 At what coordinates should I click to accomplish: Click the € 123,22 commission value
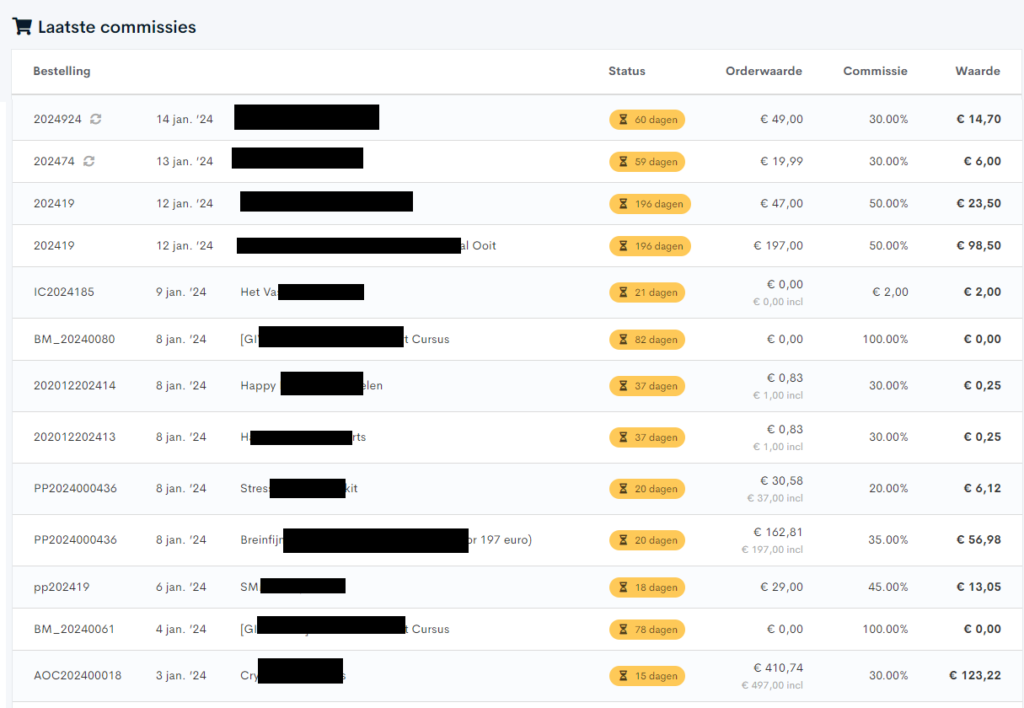pos(975,676)
